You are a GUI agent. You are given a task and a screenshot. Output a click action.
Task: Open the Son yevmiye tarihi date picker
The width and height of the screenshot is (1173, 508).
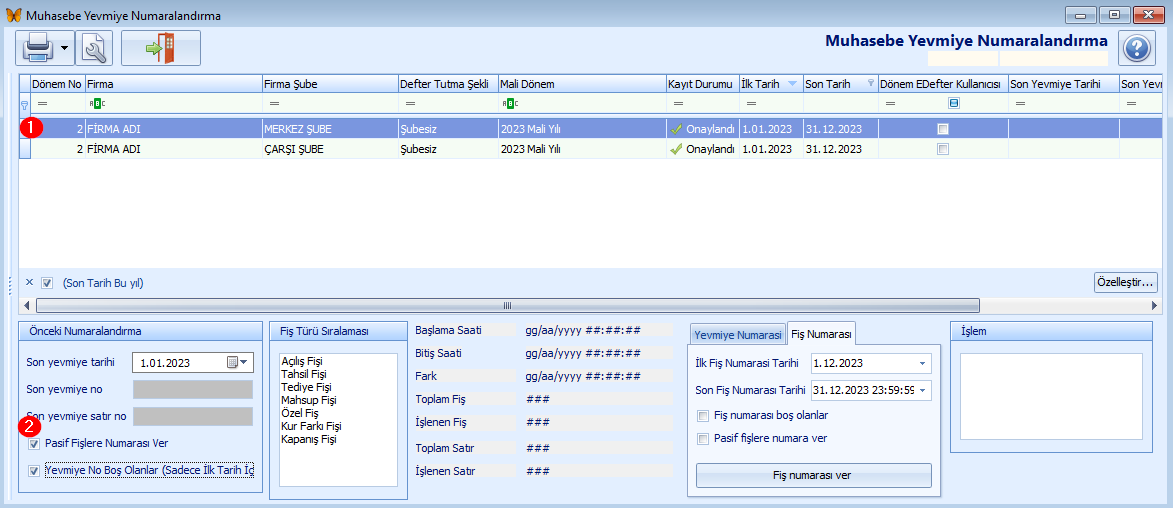(x=239, y=362)
